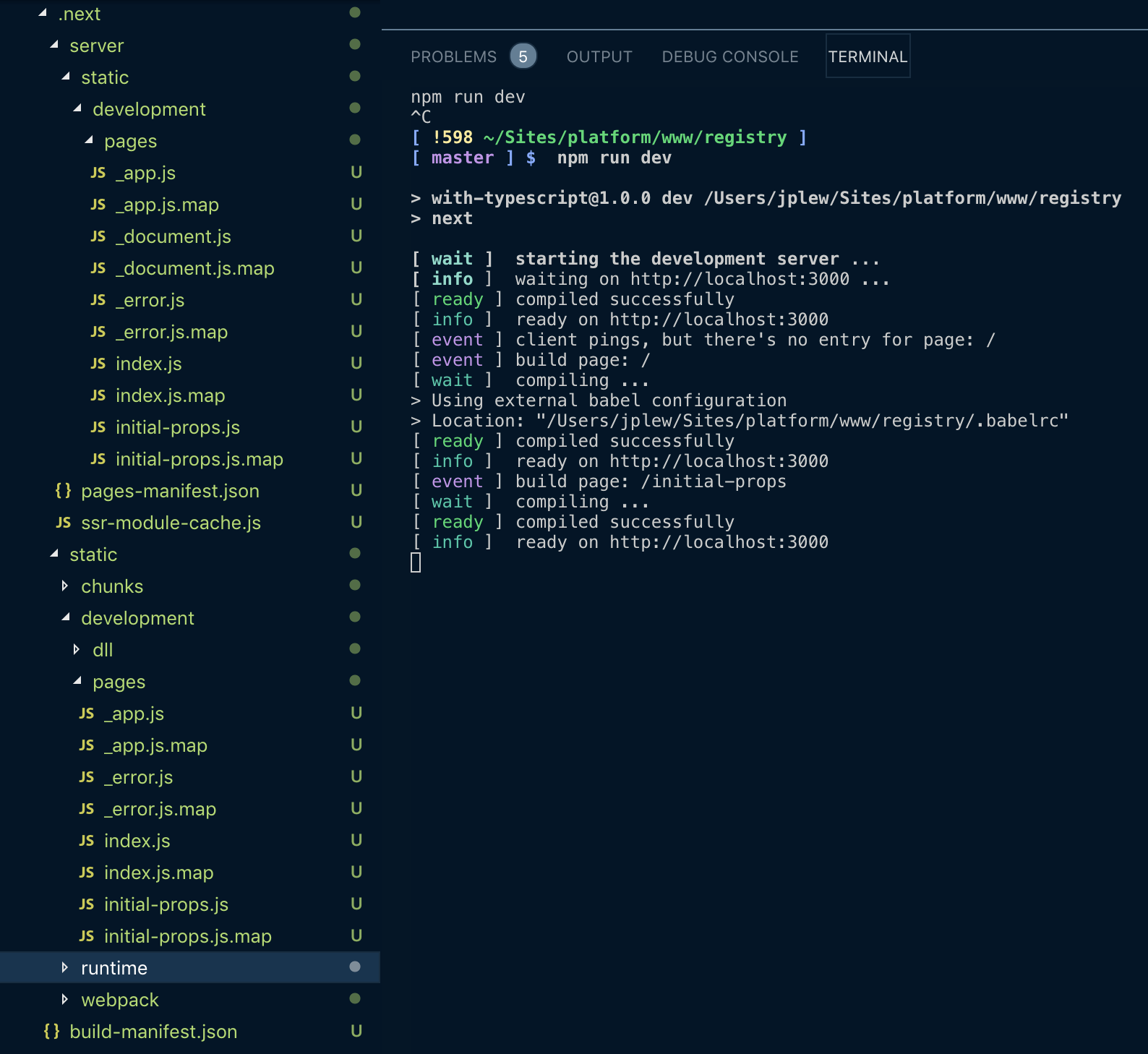Viewport: 1148px width, 1054px height.
Task: Expand the dll folder arrow
Action: 77,649
